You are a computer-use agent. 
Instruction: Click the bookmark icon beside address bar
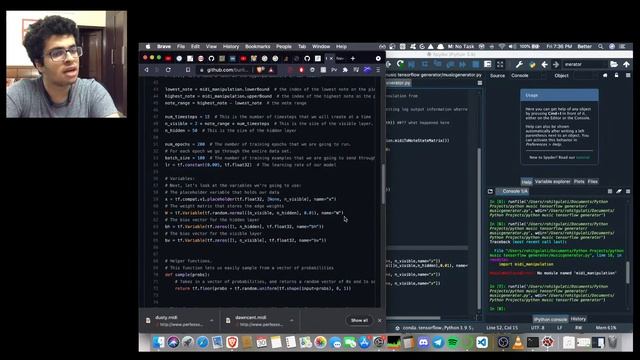click(x=188, y=70)
